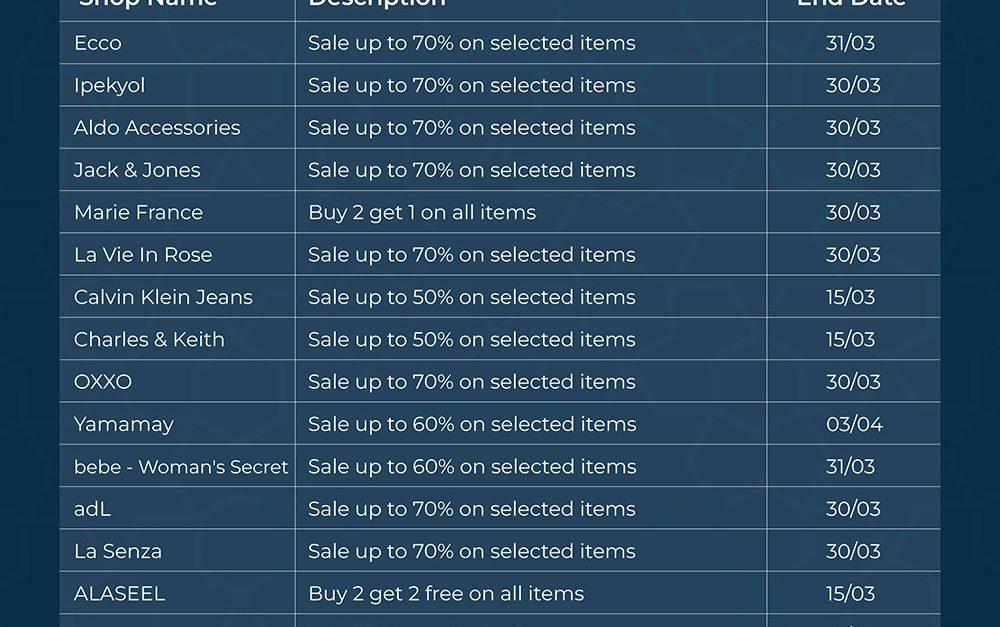Select the adL shop name
Image resolution: width=1000 pixels, height=627 pixels.
92,509
